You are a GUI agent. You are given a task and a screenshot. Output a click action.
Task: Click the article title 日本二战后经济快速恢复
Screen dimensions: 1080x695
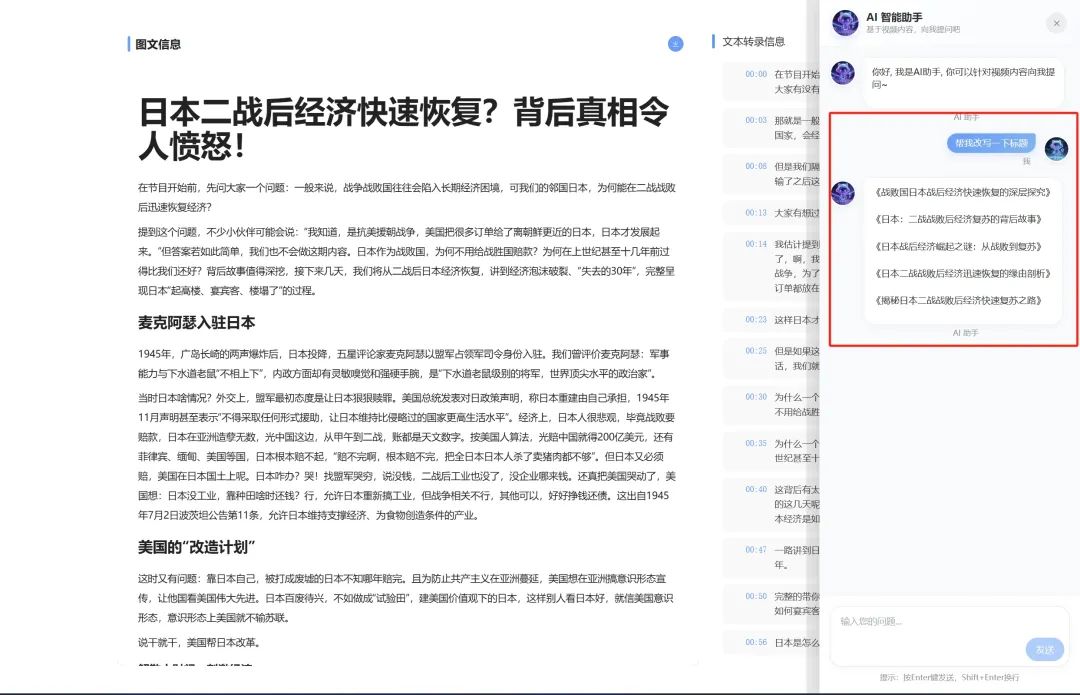click(404, 129)
